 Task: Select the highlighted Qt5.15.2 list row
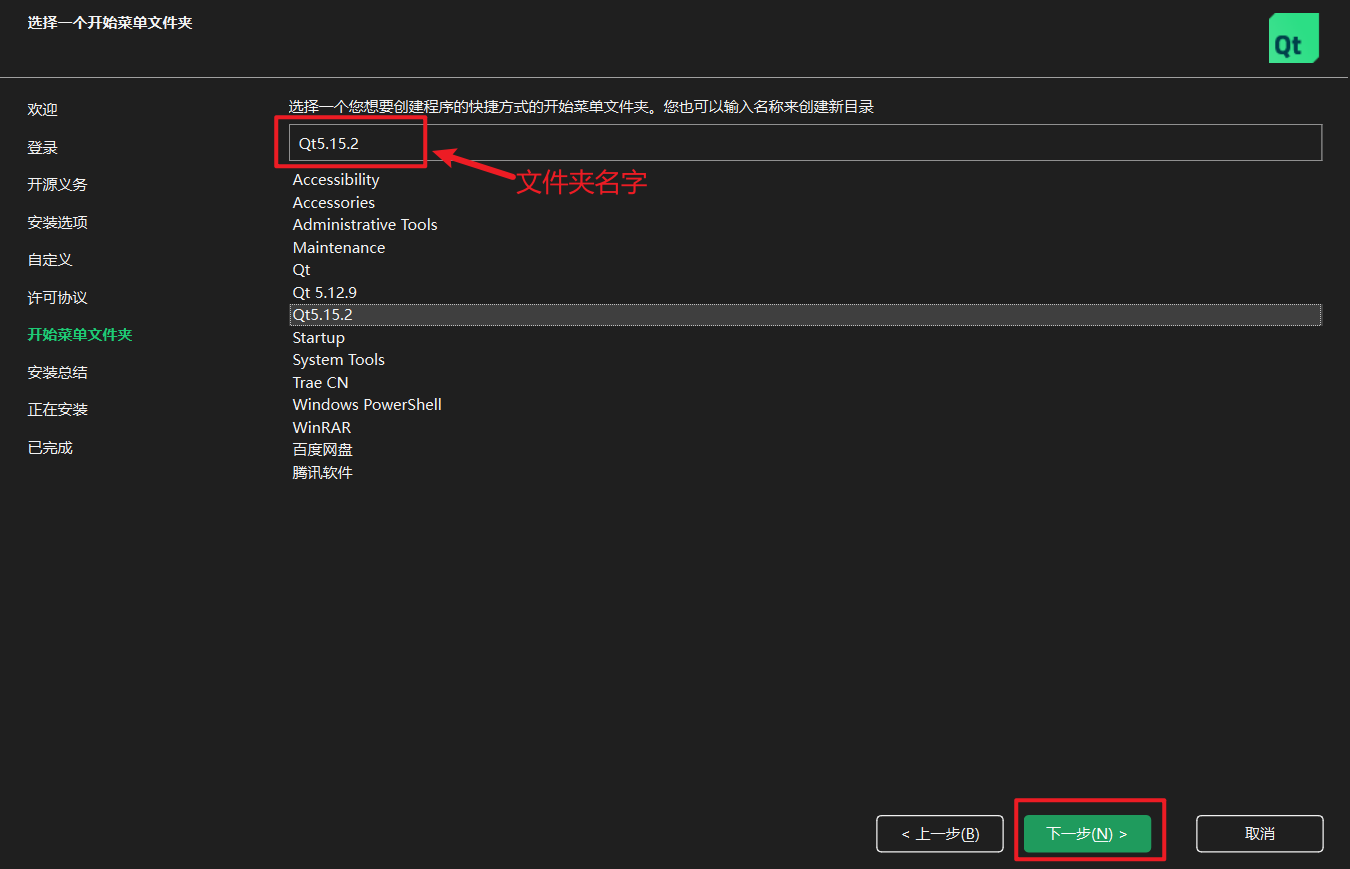click(x=805, y=315)
